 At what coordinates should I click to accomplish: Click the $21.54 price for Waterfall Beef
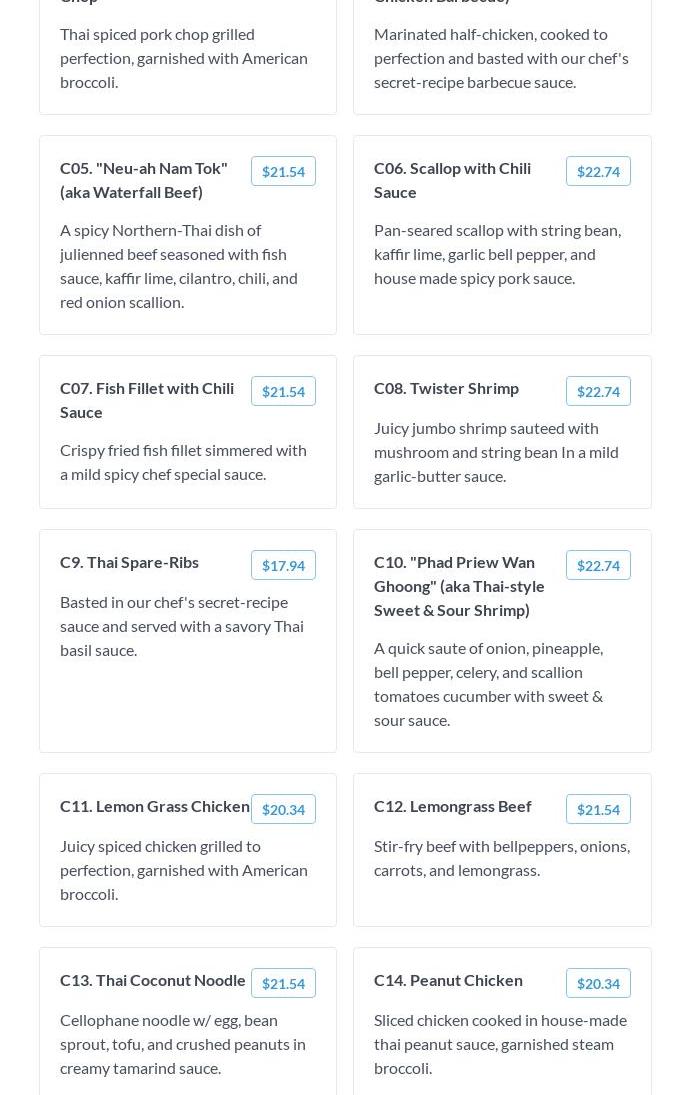tap(283, 172)
